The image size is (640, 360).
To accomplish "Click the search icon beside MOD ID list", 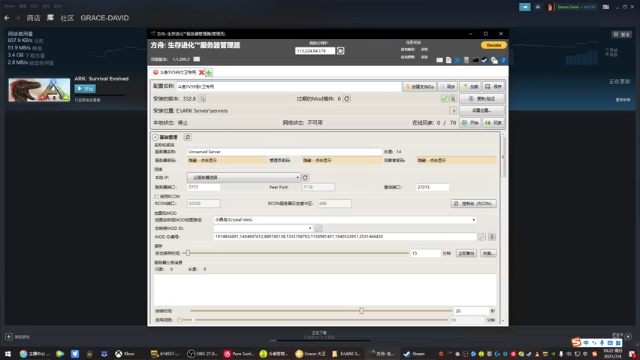I will pyautogui.click(x=482, y=237).
